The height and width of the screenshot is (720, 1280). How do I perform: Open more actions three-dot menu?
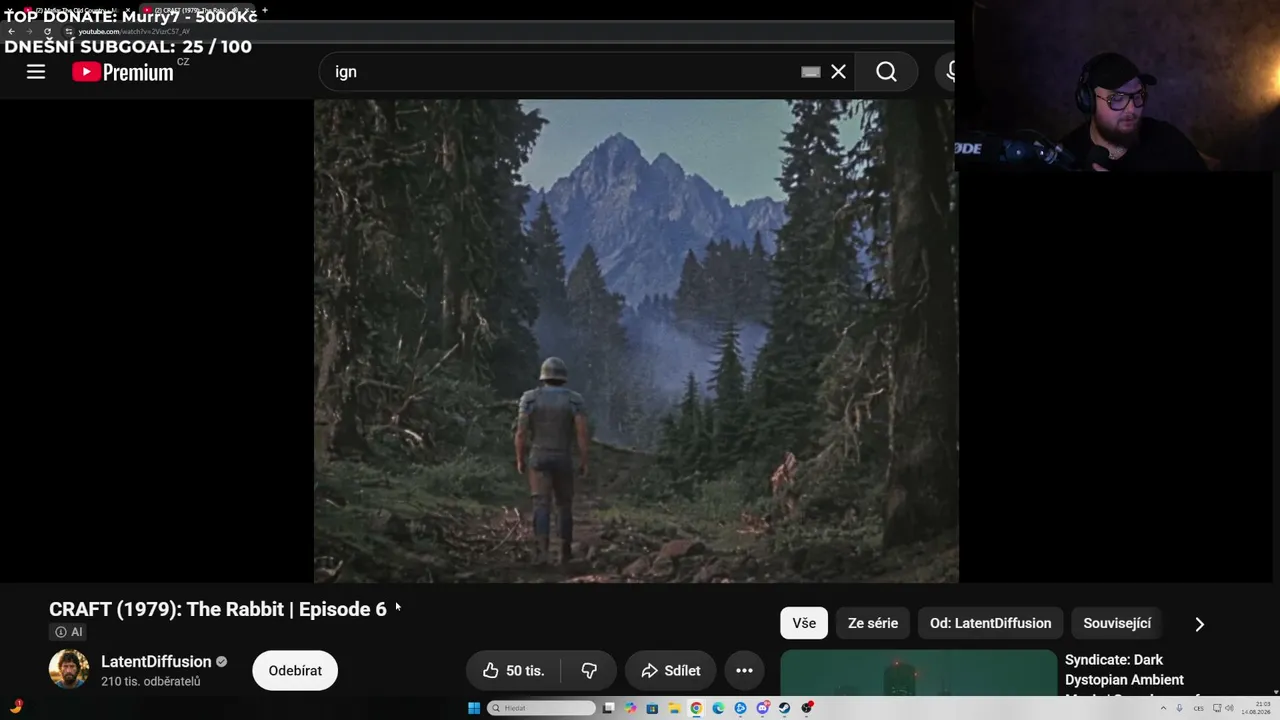click(744, 670)
